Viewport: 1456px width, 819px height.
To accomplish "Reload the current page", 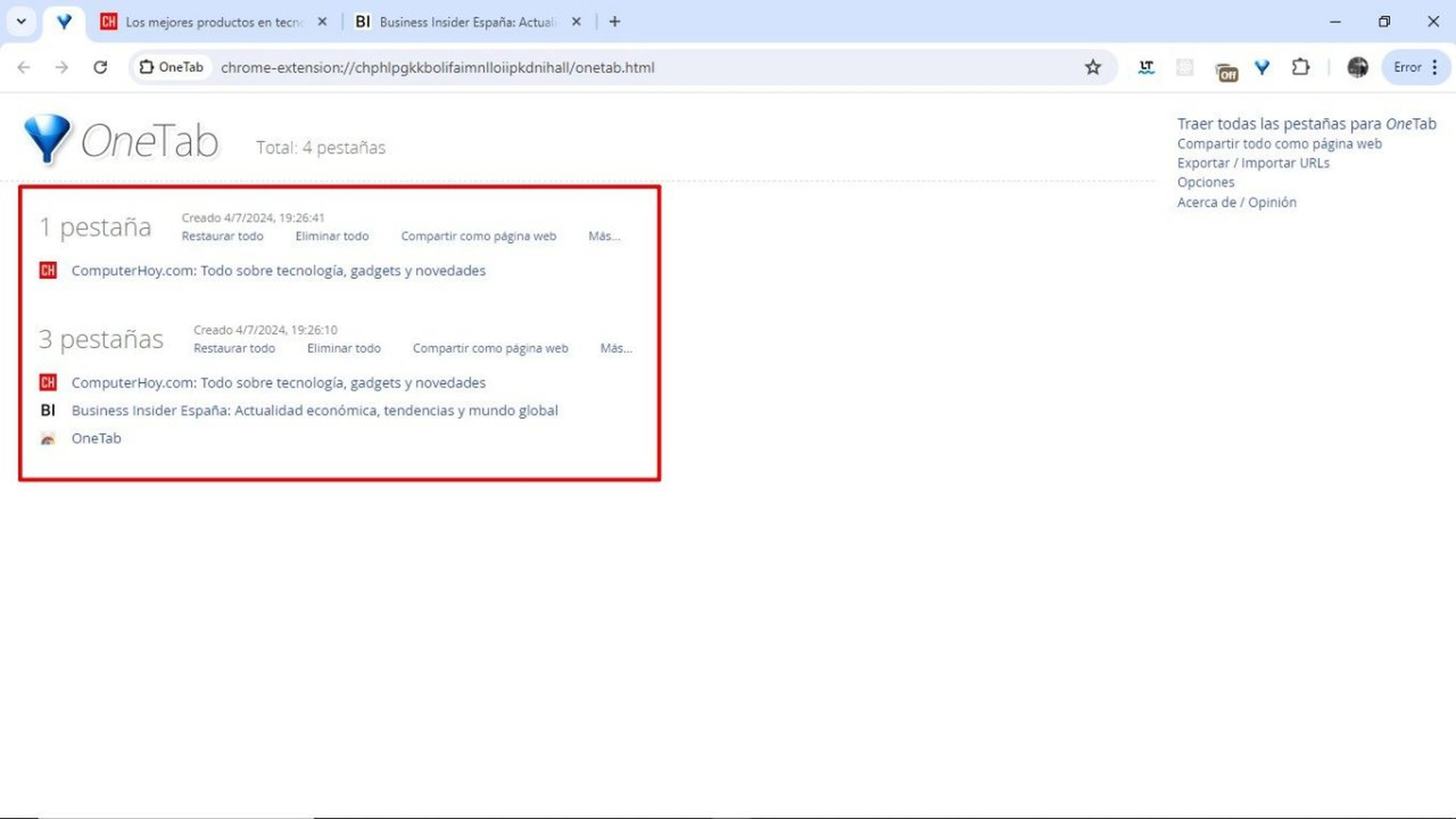I will tap(100, 68).
